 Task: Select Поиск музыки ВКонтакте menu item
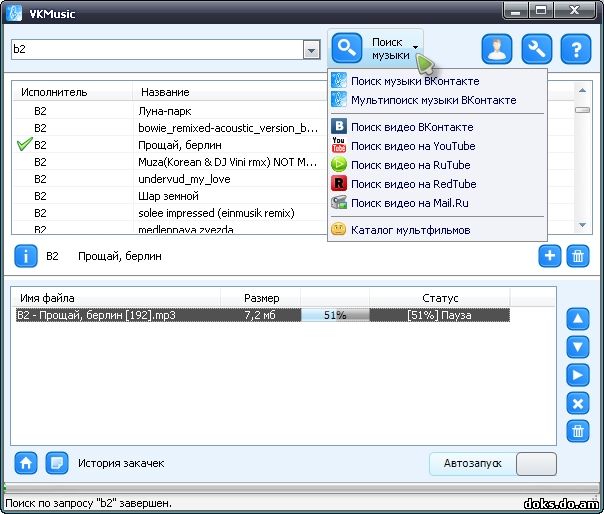point(437,81)
